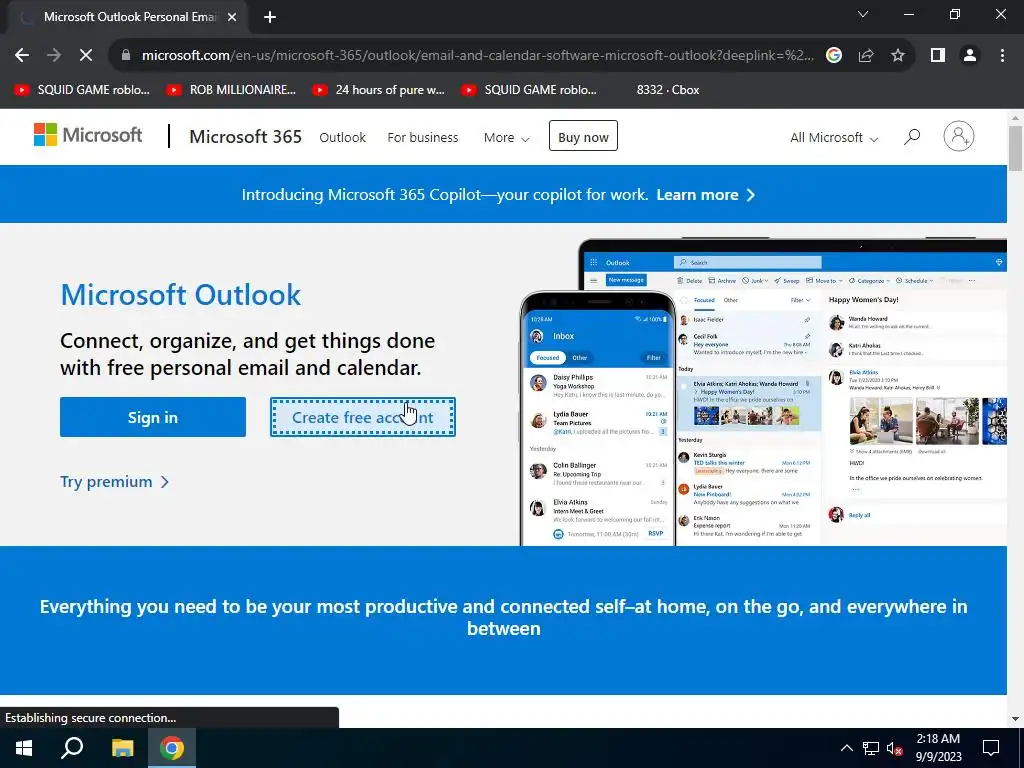The height and width of the screenshot is (768, 1024).
Task: Click the search magnifier on the Microsoft site
Action: coord(912,136)
